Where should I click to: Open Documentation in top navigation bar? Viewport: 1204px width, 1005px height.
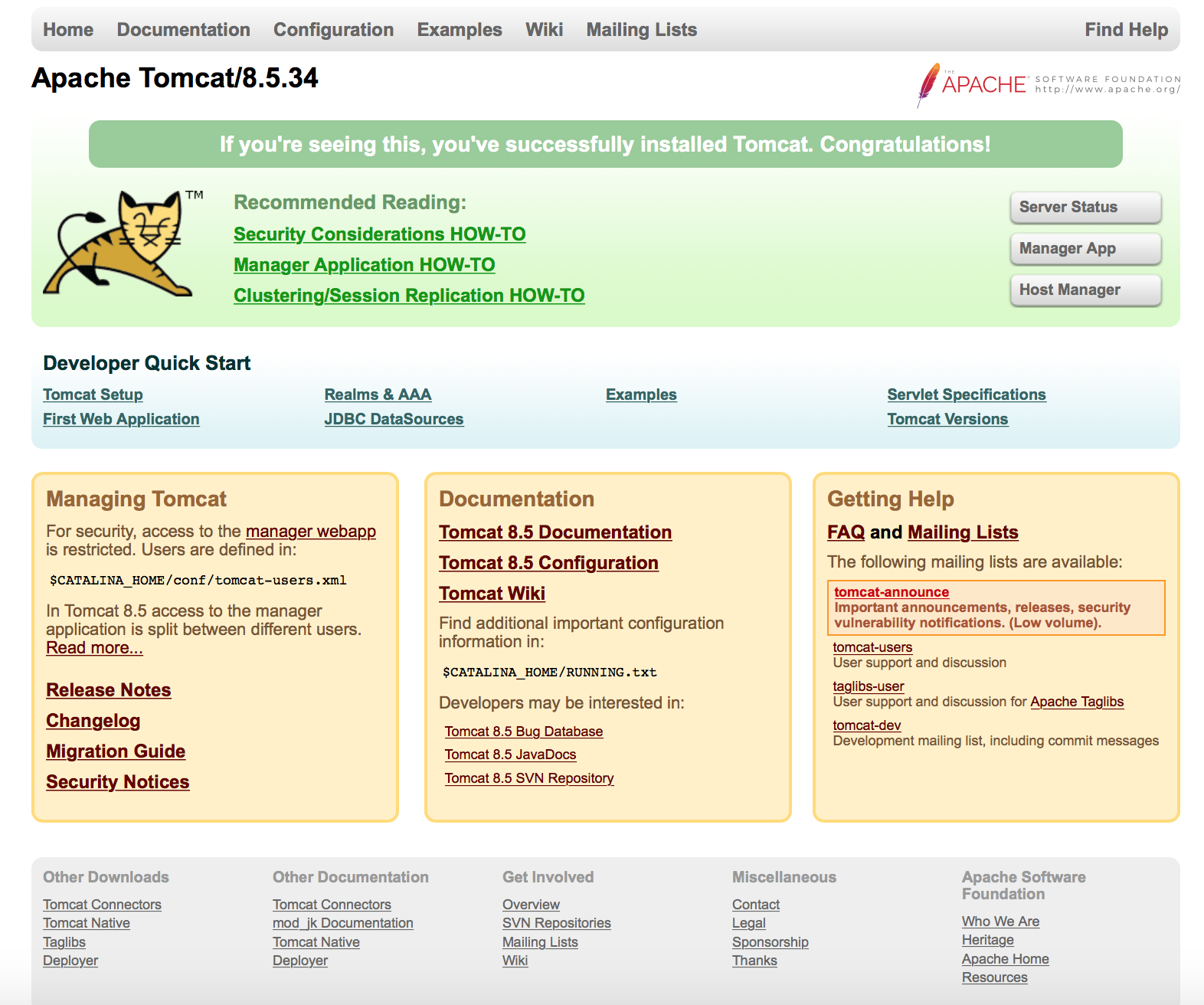coord(184,30)
